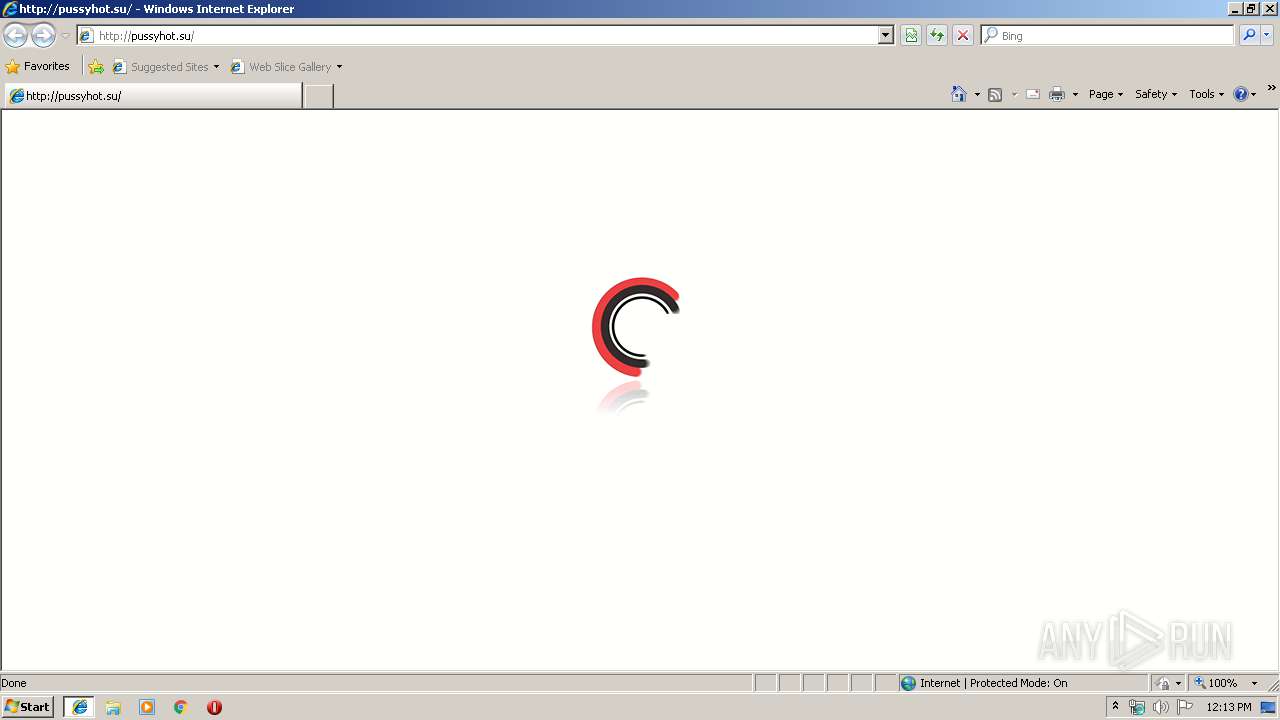The height and width of the screenshot is (720, 1280).
Task: Select the http://pussyhot.su/ tab
Action: click(152, 96)
